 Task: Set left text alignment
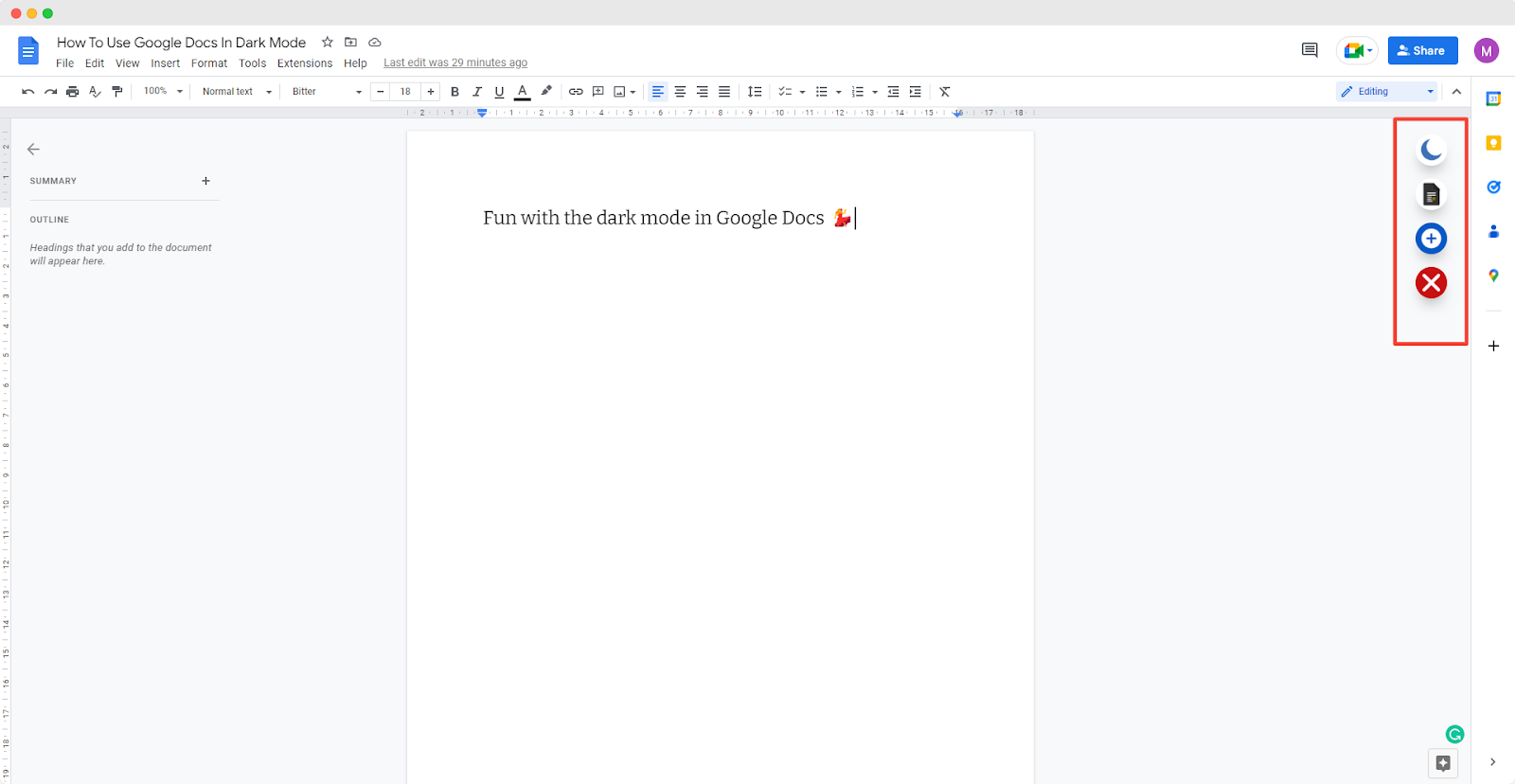(658, 92)
